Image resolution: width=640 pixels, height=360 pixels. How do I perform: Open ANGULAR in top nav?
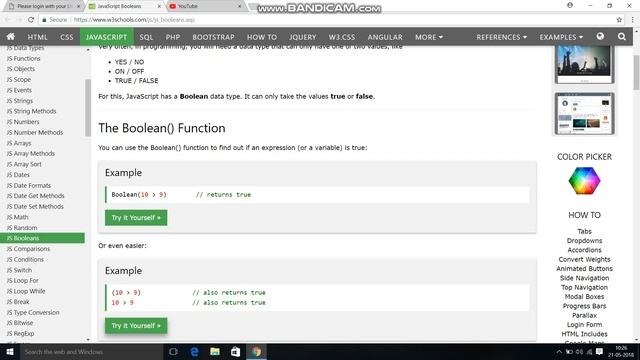click(x=385, y=37)
